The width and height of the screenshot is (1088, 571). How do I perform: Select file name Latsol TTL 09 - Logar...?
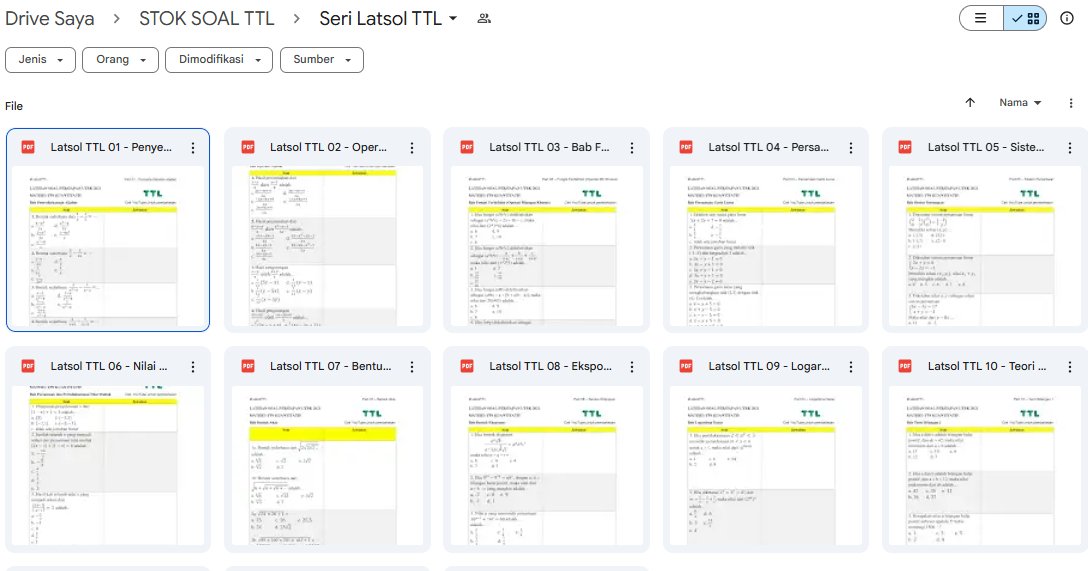(769, 366)
